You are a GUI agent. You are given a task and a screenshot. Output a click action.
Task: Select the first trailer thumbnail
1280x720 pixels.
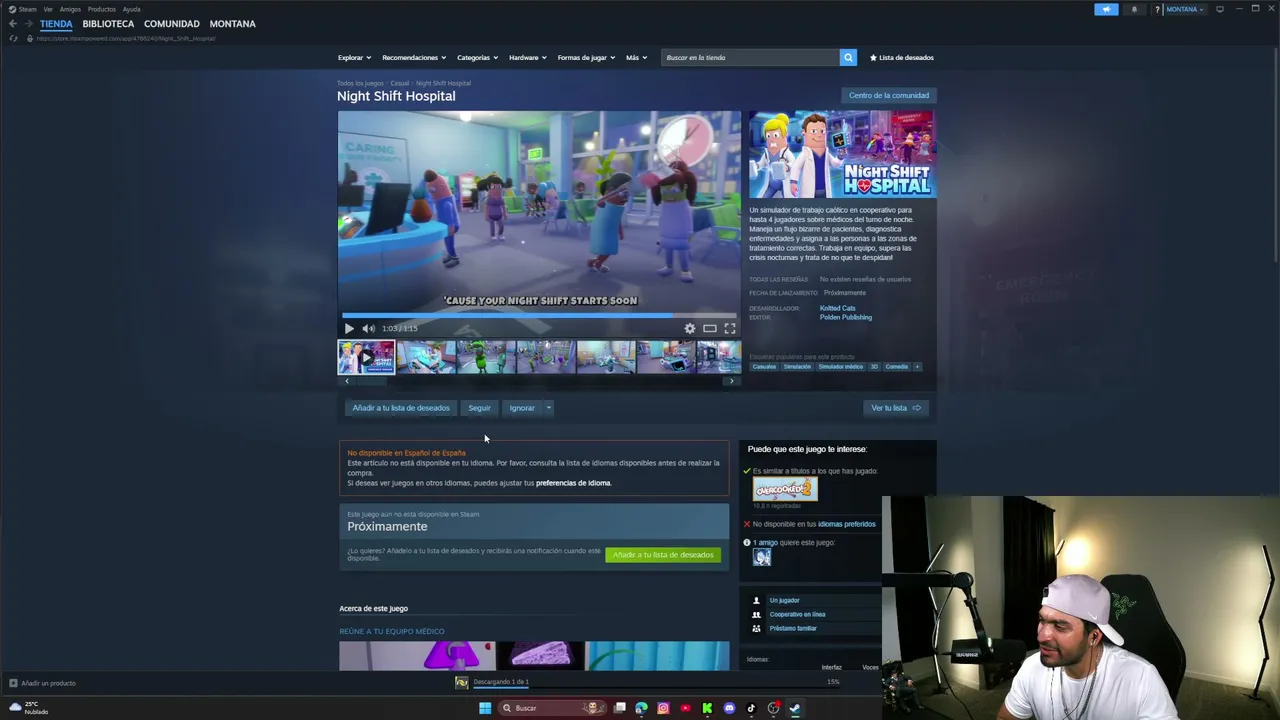coord(366,357)
